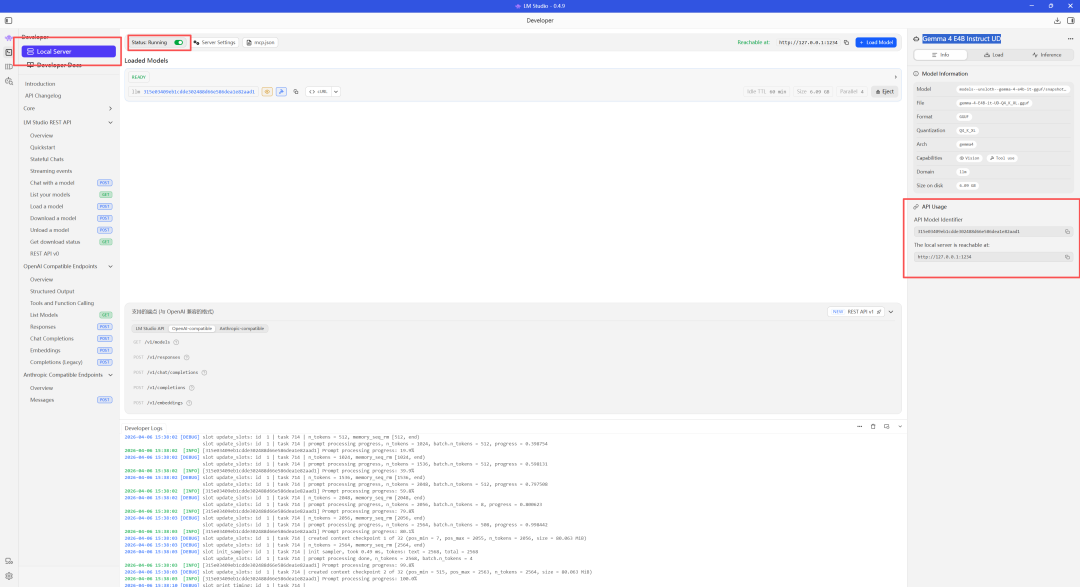Select the Anthropic-compatible endpoint tab
The image size is (1080, 587).
(242, 329)
